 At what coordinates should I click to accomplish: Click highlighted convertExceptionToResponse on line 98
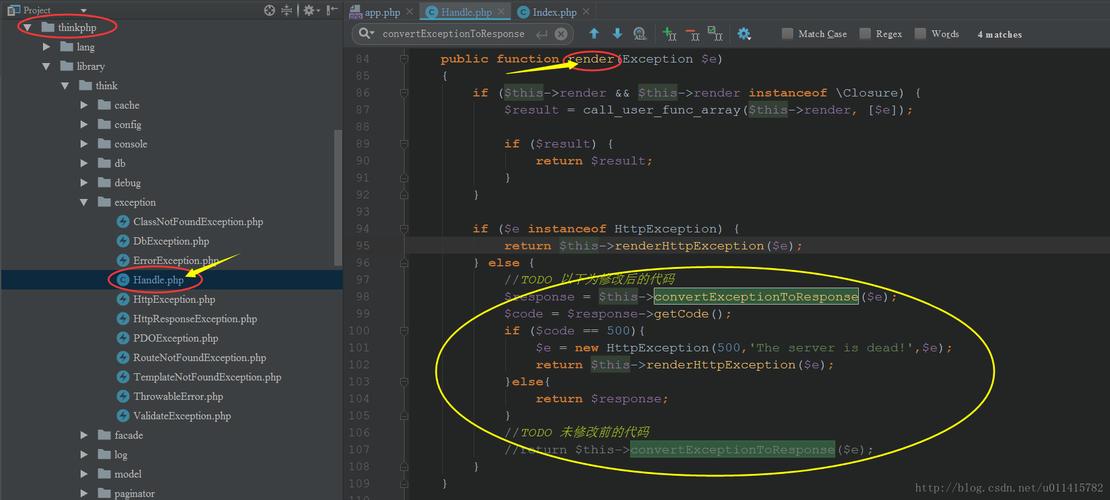coord(756,297)
